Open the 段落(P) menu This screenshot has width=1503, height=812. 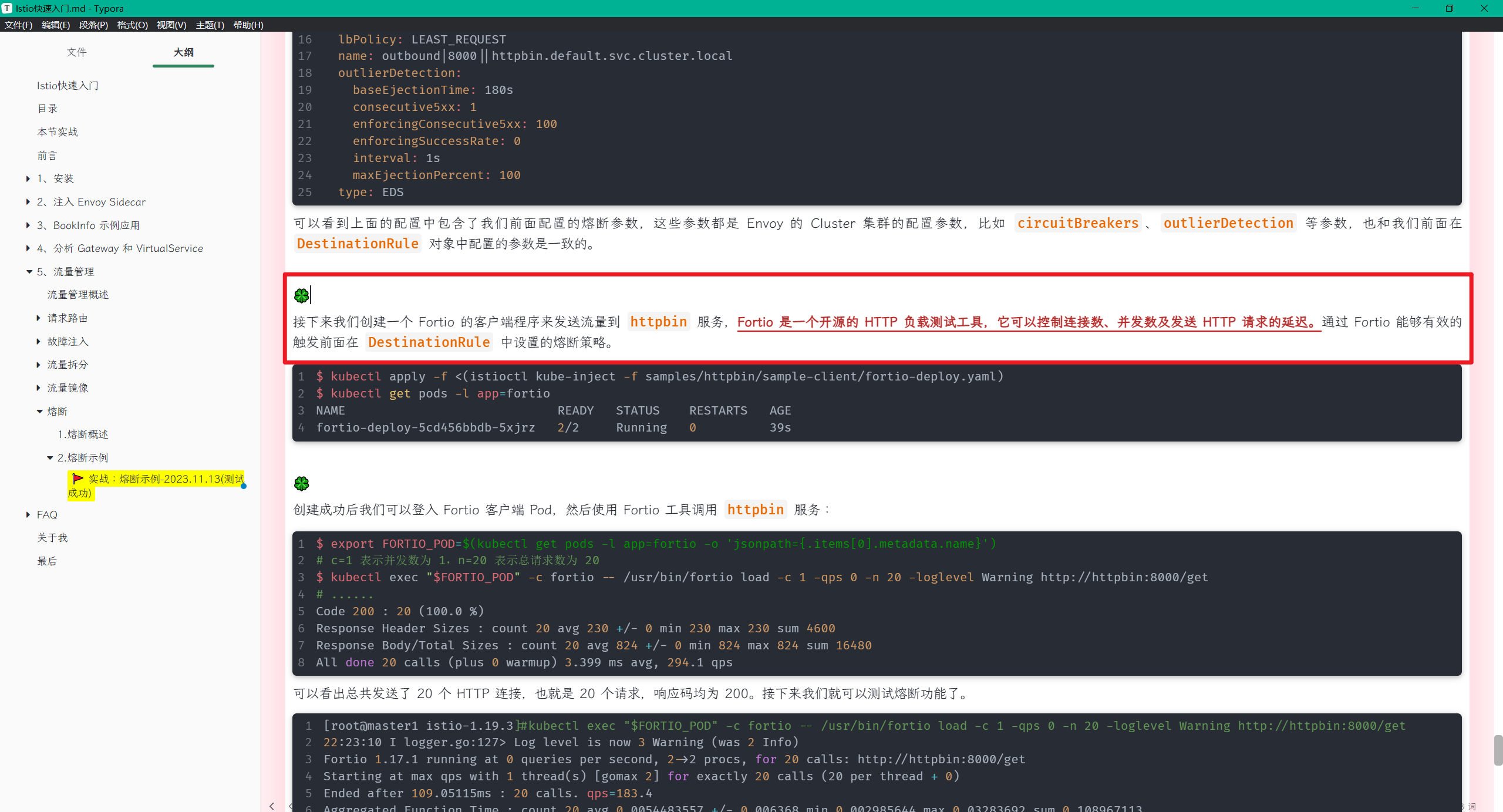point(93,25)
